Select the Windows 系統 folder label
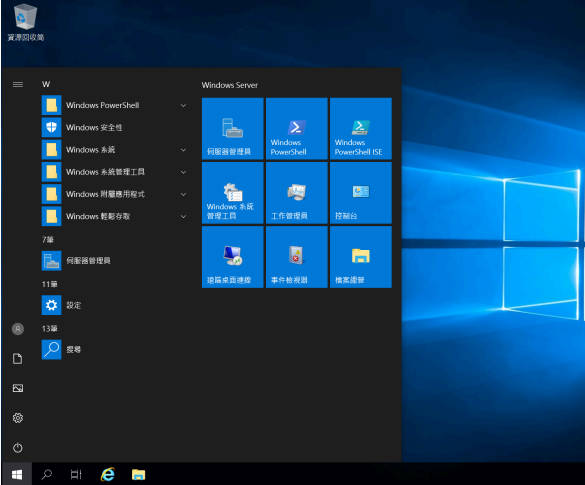585x485 pixels. [x=91, y=150]
